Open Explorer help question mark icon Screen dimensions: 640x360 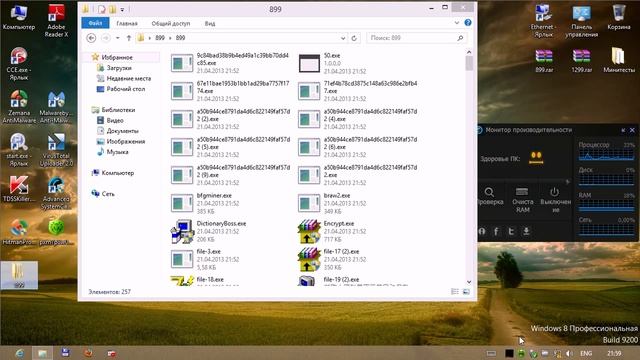point(468,23)
